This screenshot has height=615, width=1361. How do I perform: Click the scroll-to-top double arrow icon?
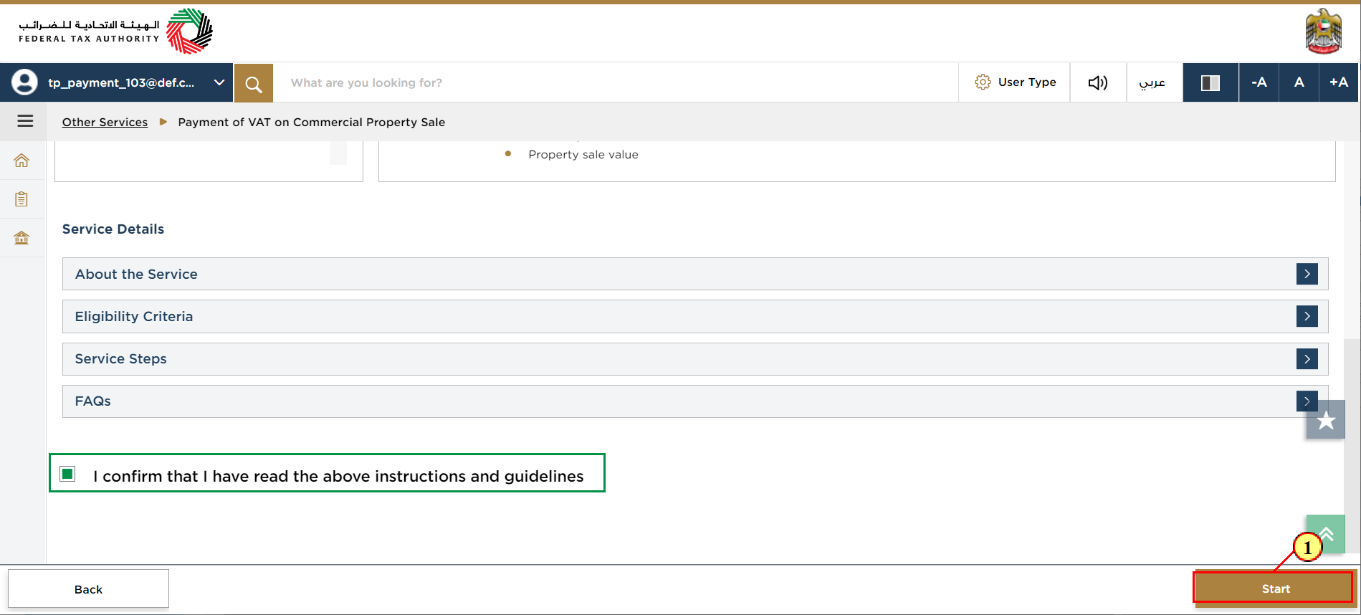[x=1326, y=535]
